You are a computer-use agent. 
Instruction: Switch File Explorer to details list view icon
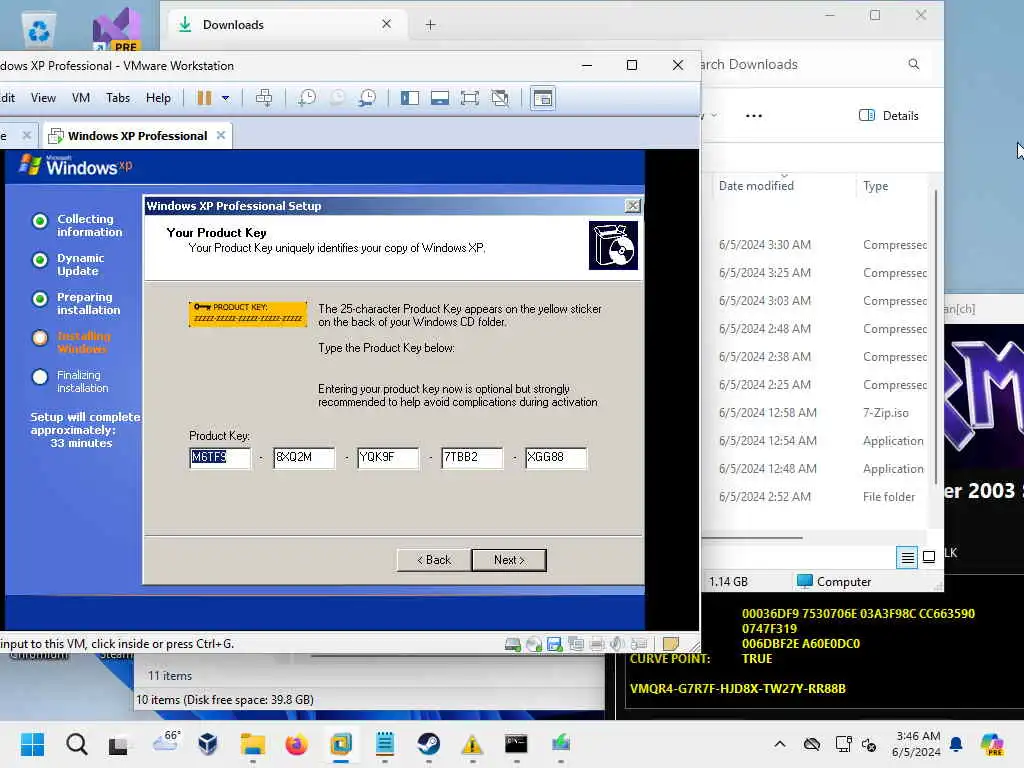pos(907,558)
